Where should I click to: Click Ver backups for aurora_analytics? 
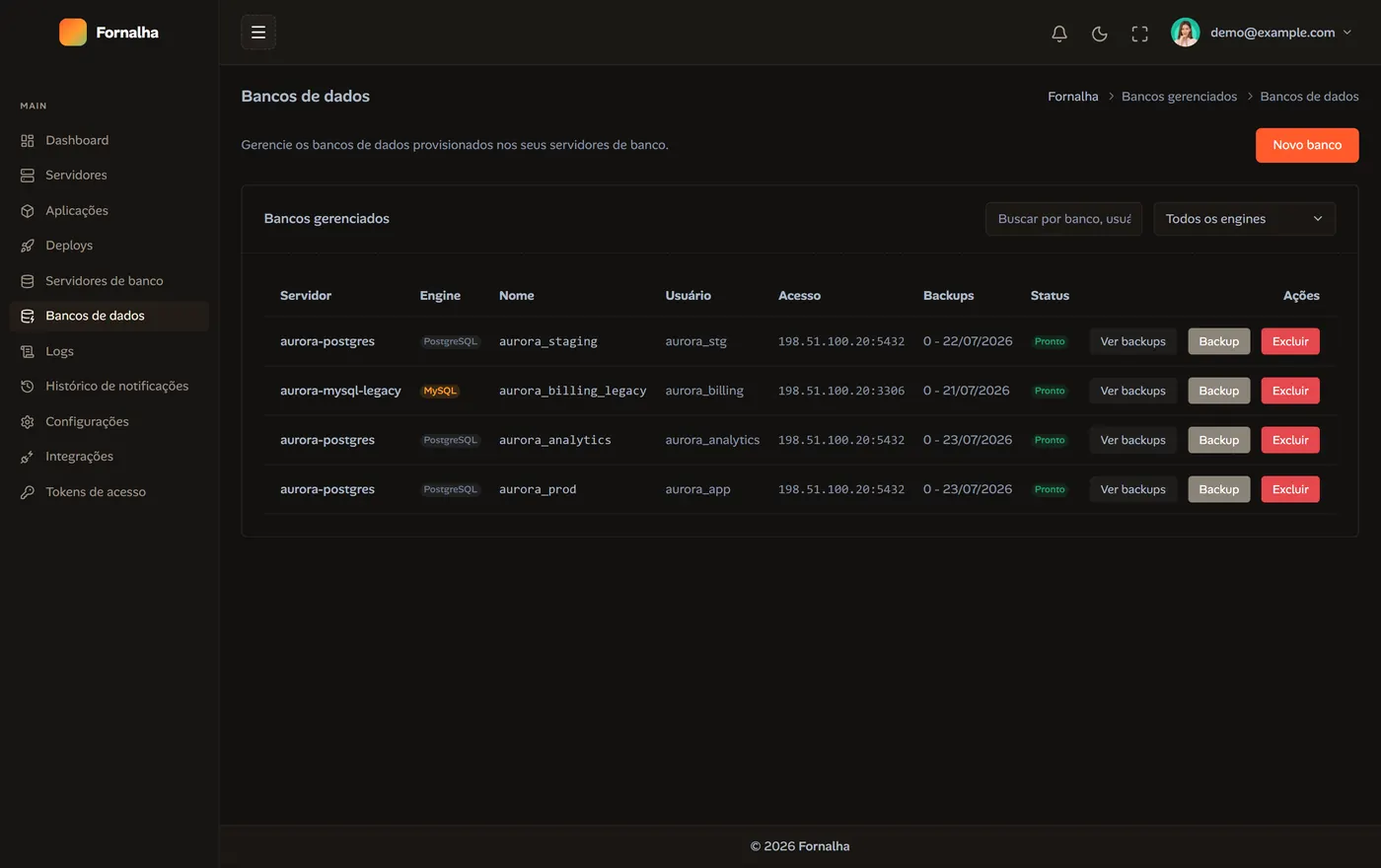1132,440
